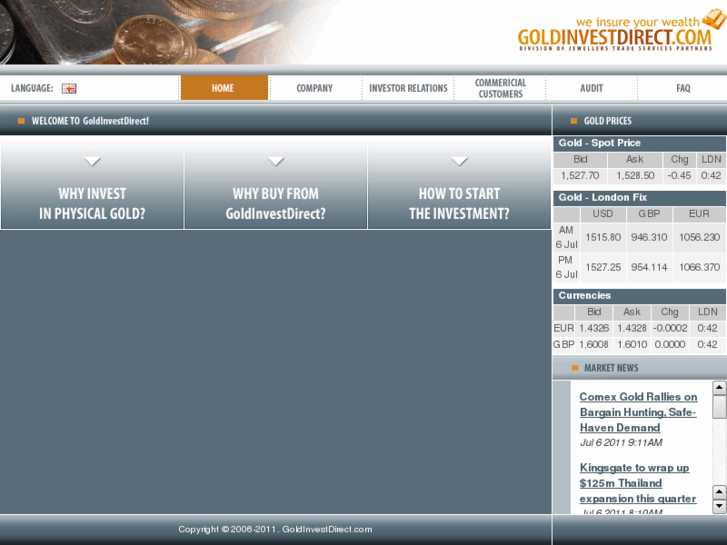The width and height of the screenshot is (727, 545).
Task: Open Kingsgate Thailand expansion news link
Action: coord(638,483)
